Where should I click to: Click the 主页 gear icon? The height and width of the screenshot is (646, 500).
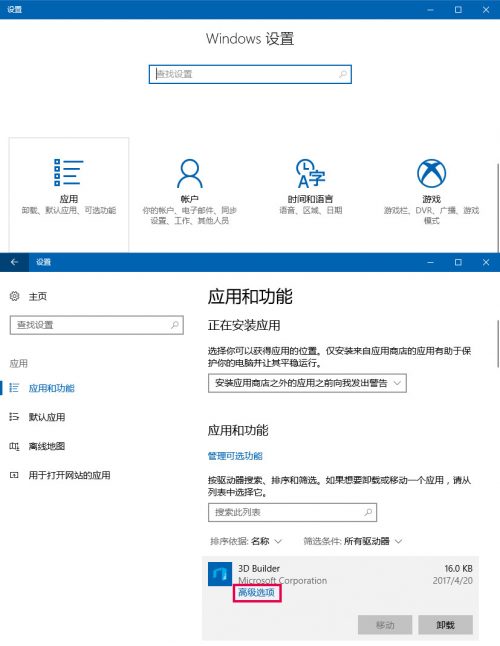click(14, 296)
